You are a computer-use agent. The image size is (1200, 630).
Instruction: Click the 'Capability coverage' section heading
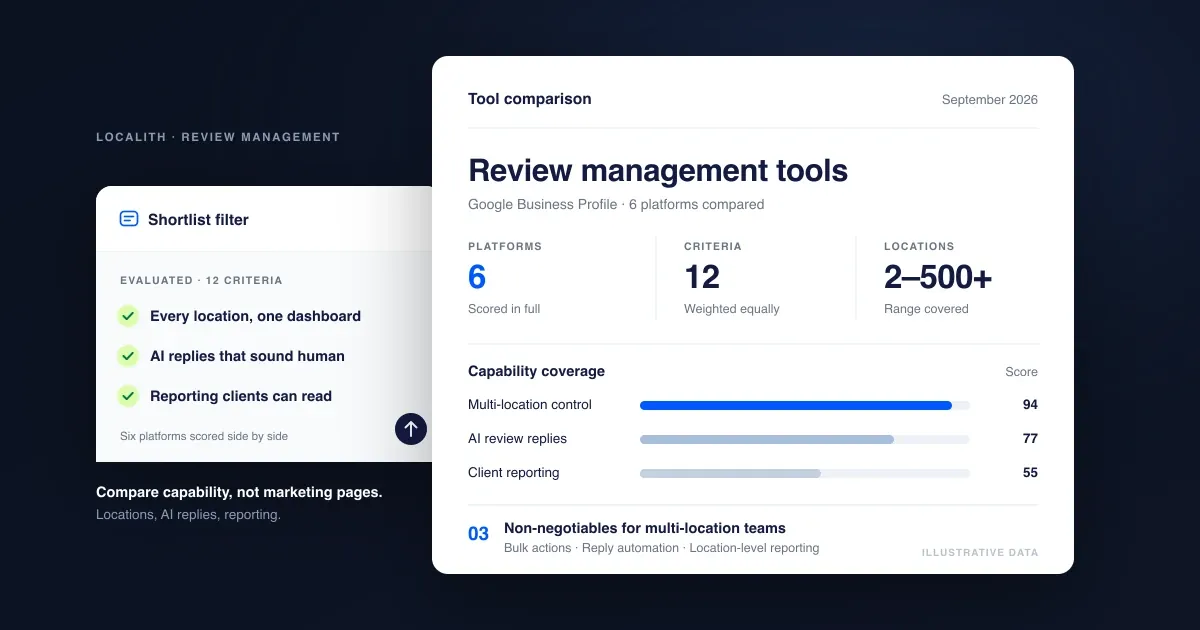[536, 371]
